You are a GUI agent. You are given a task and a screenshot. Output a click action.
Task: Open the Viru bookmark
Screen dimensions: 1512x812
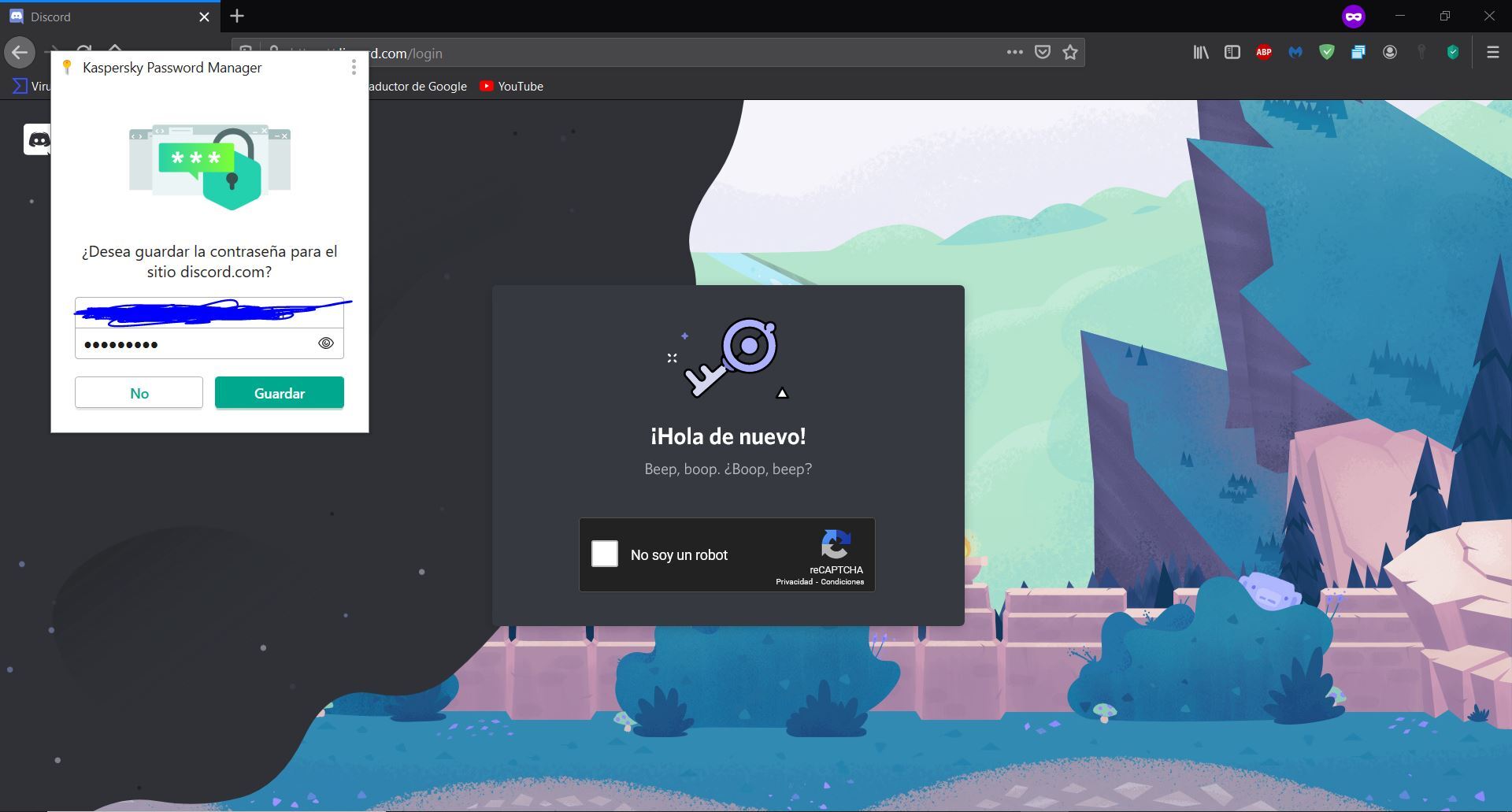31,86
